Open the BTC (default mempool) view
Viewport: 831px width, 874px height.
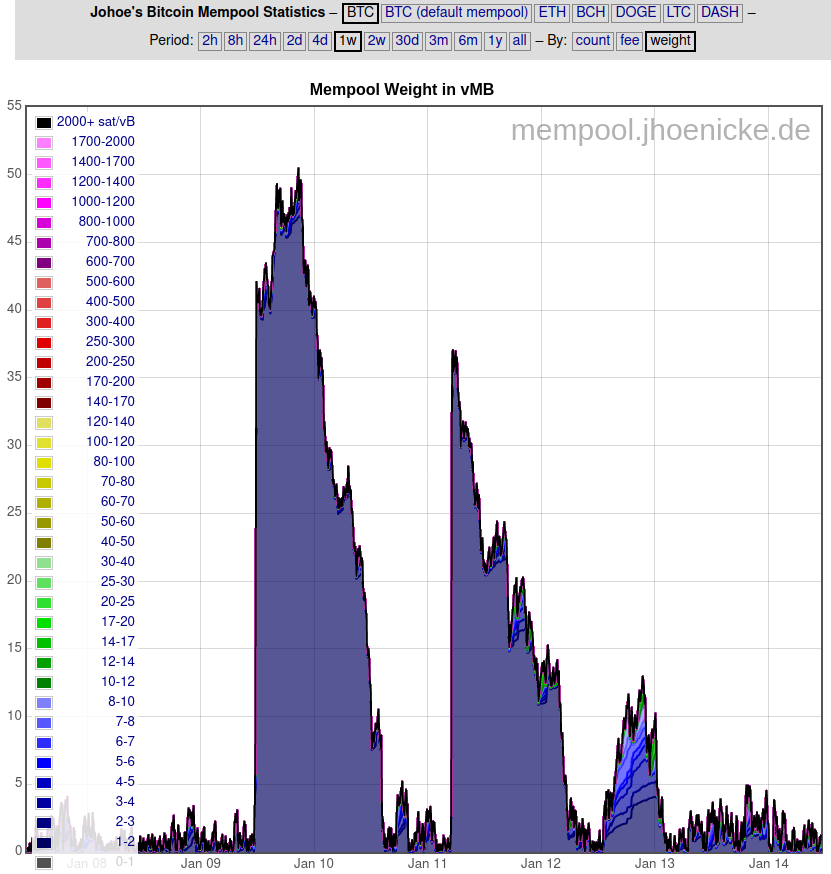tap(457, 13)
